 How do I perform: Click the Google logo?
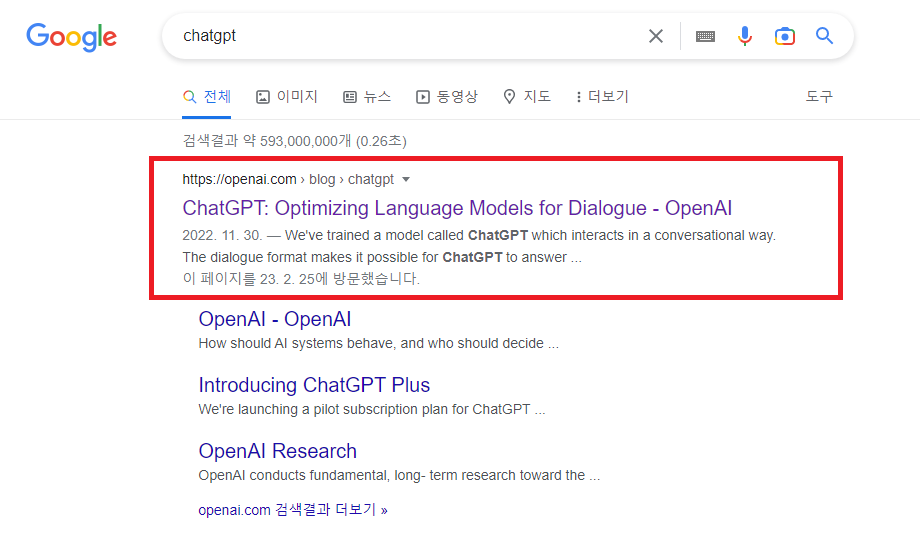(72, 37)
